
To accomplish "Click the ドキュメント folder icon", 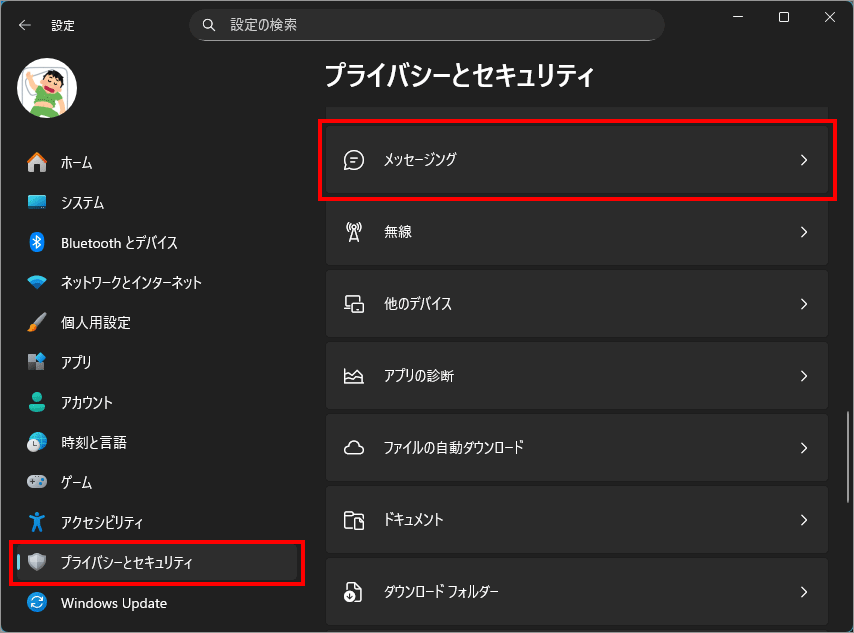I will (353, 520).
